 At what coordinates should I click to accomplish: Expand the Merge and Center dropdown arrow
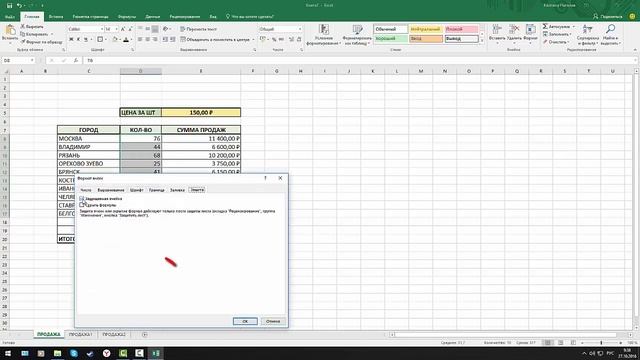pyautogui.click(x=253, y=40)
